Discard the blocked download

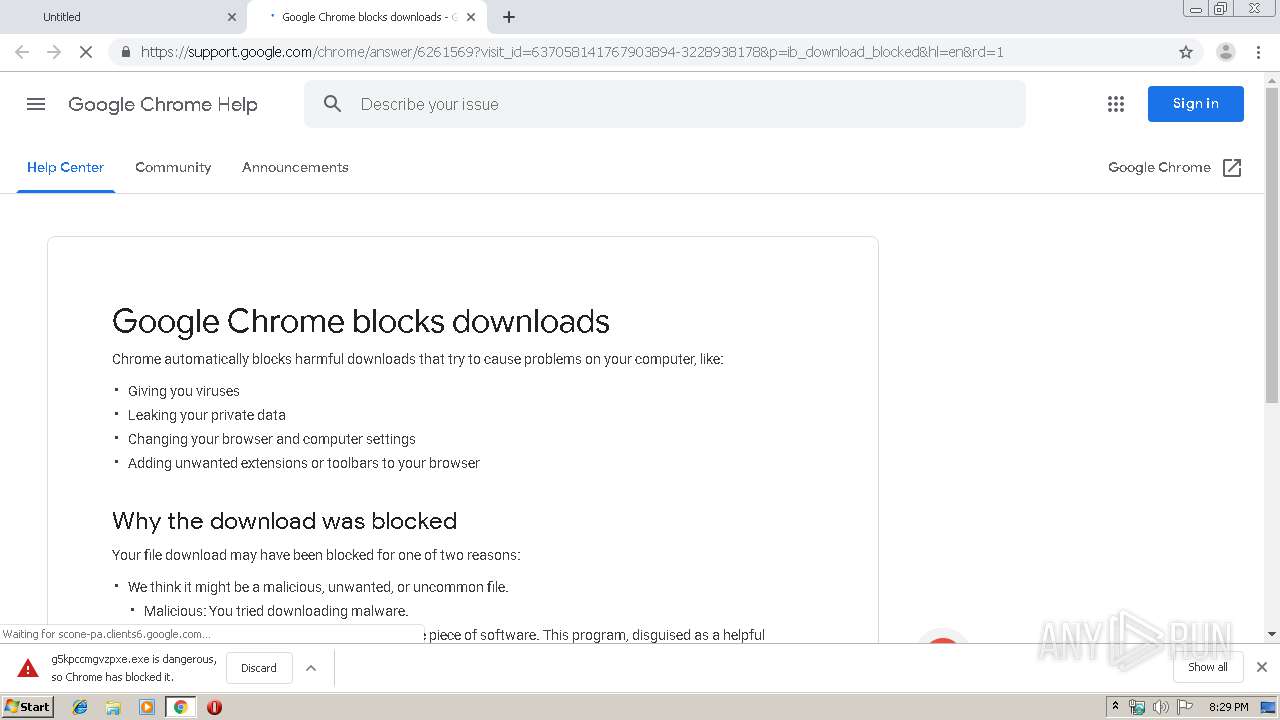pyautogui.click(x=259, y=668)
